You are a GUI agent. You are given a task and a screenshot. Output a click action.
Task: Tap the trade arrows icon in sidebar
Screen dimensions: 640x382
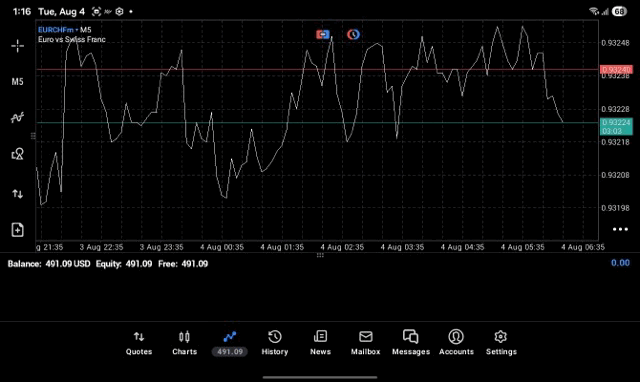pos(17,193)
